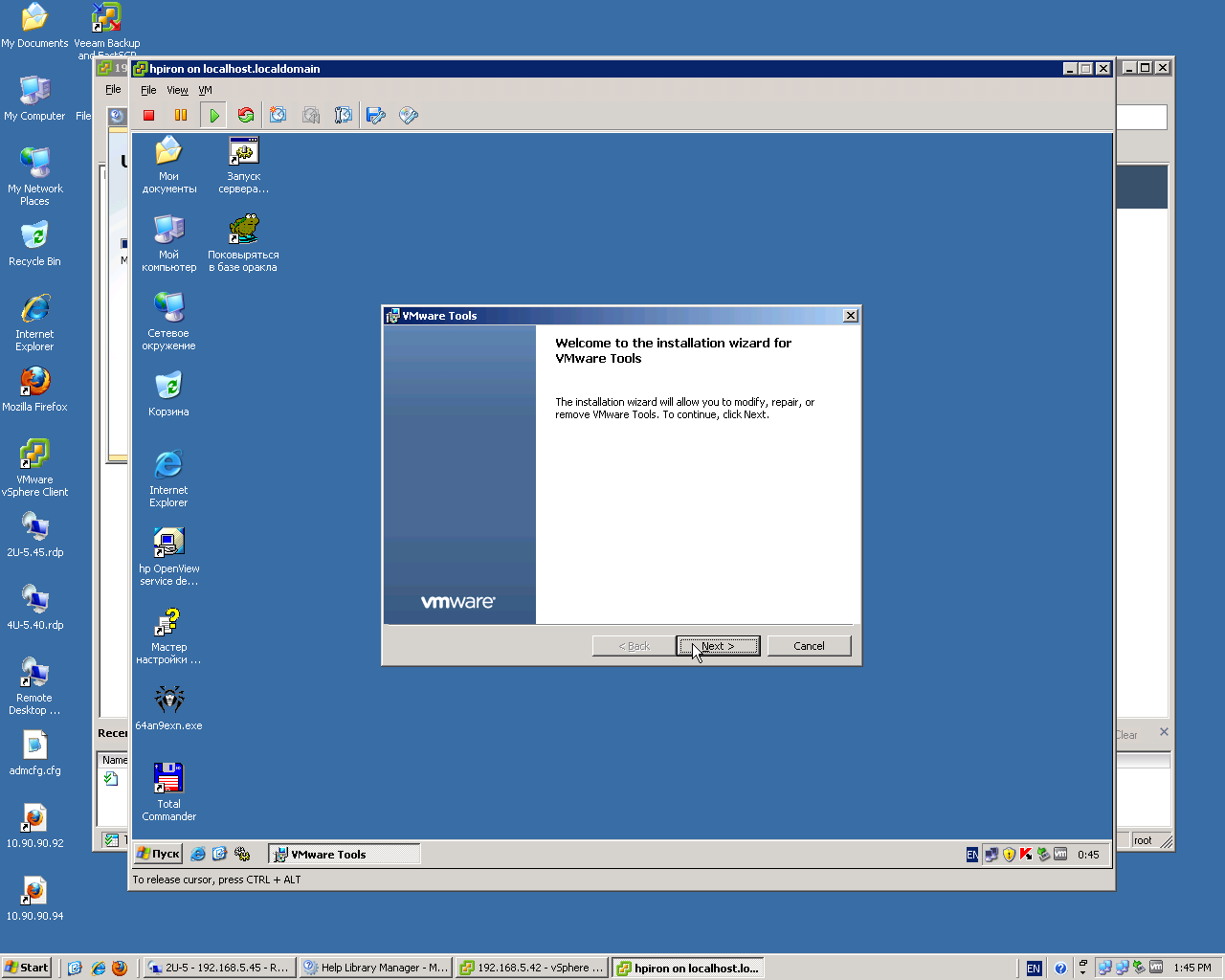Take a snapshot of the virtual machine
This screenshot has height=980, width=1225.
pos(278,115)
